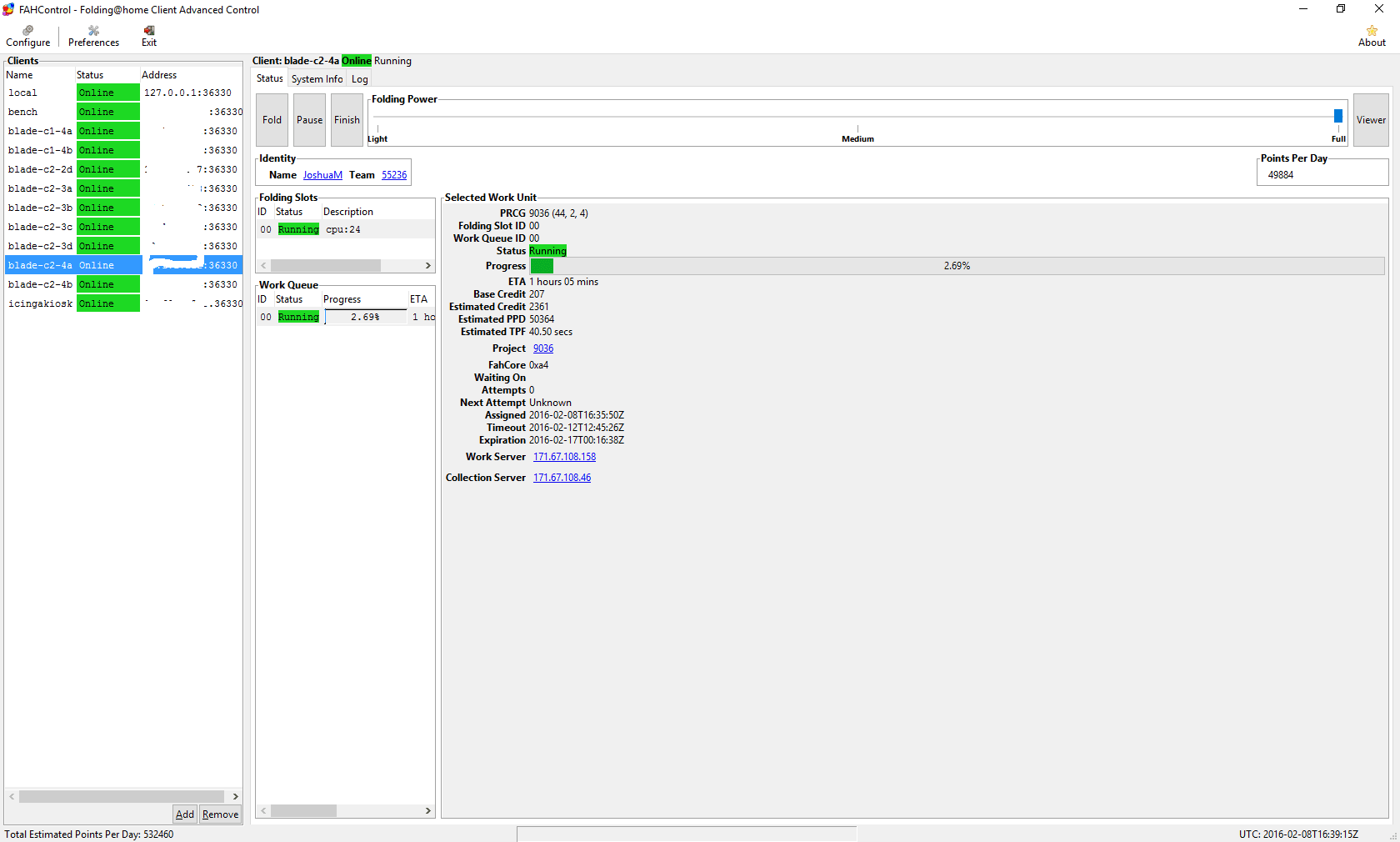Select the blade-c1-4a client row
This screenshot has height=842, width=1400.
(123, 131)
